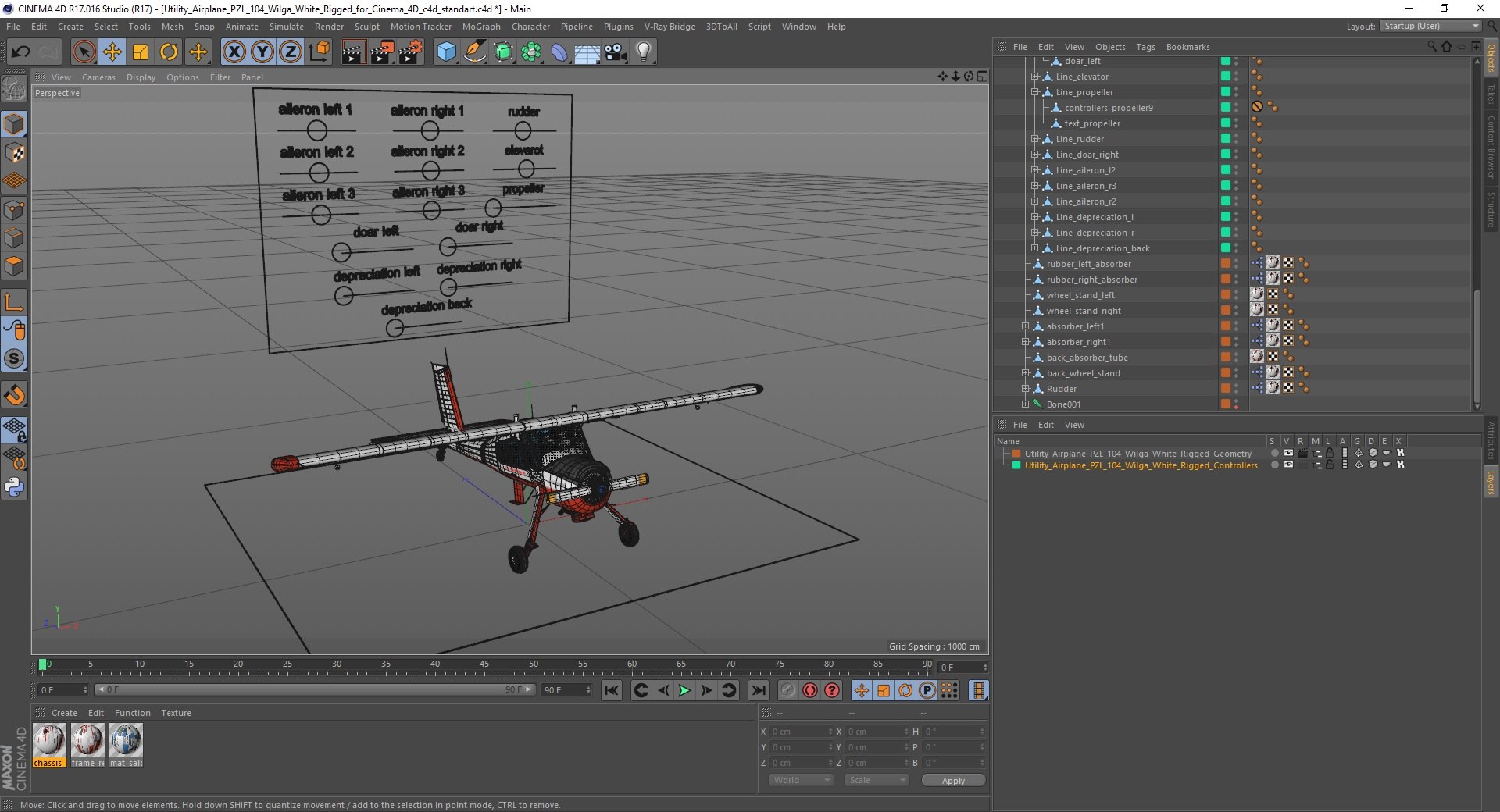Screen dimensions: 1500x812
Task: Open viewport Cameras menu
Action: coord(98,77)
